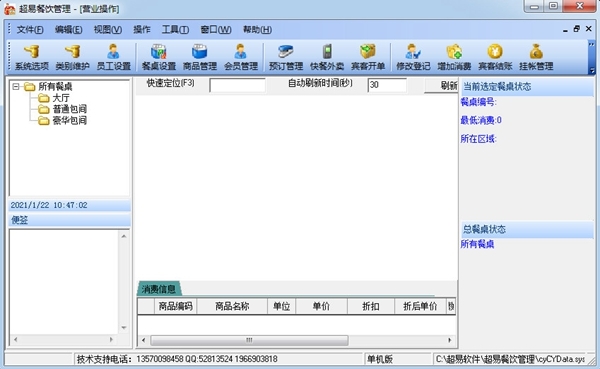Open 挂帐管理 money bag icon
This screenshot has height=369, width=600.
(x=536, y=57)
